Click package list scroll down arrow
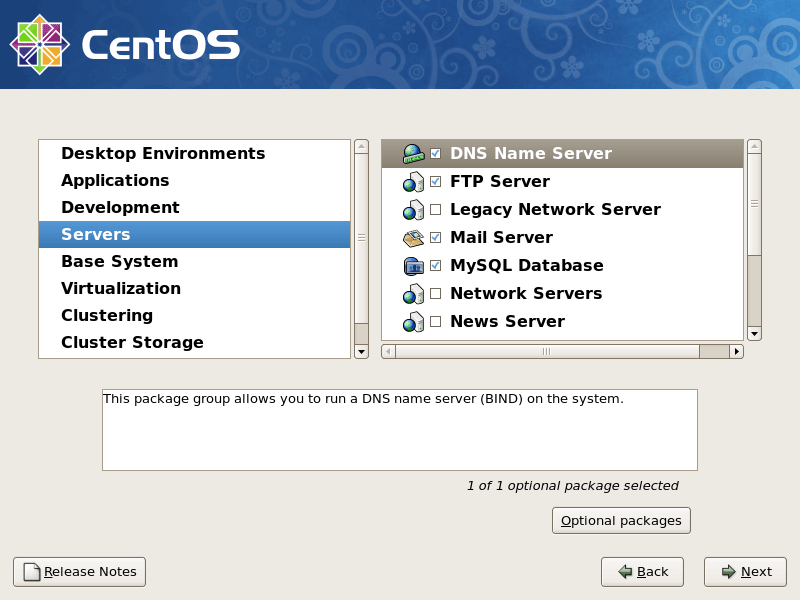The width and height of the screenshot is (800, 600). click(x=754, y=334)
